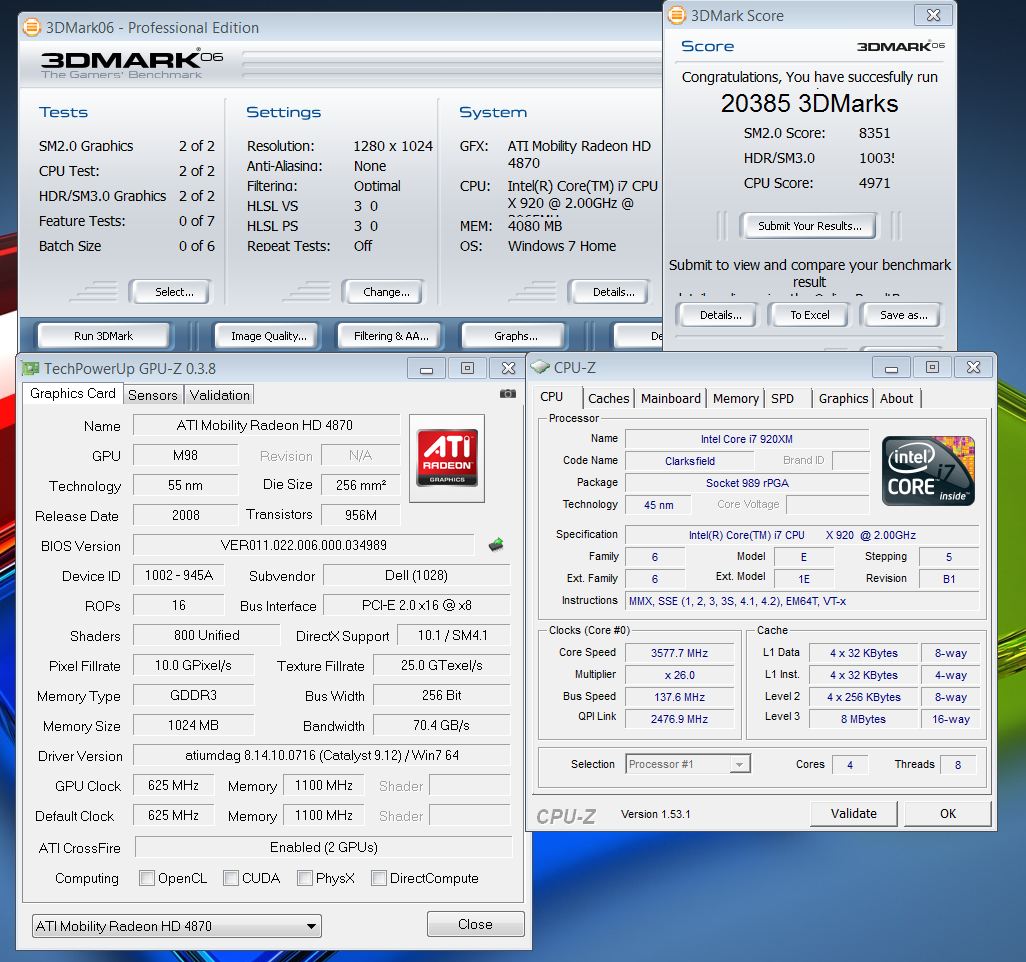Switch to the SPD tab in CPU-Z

tap(783, 399)
